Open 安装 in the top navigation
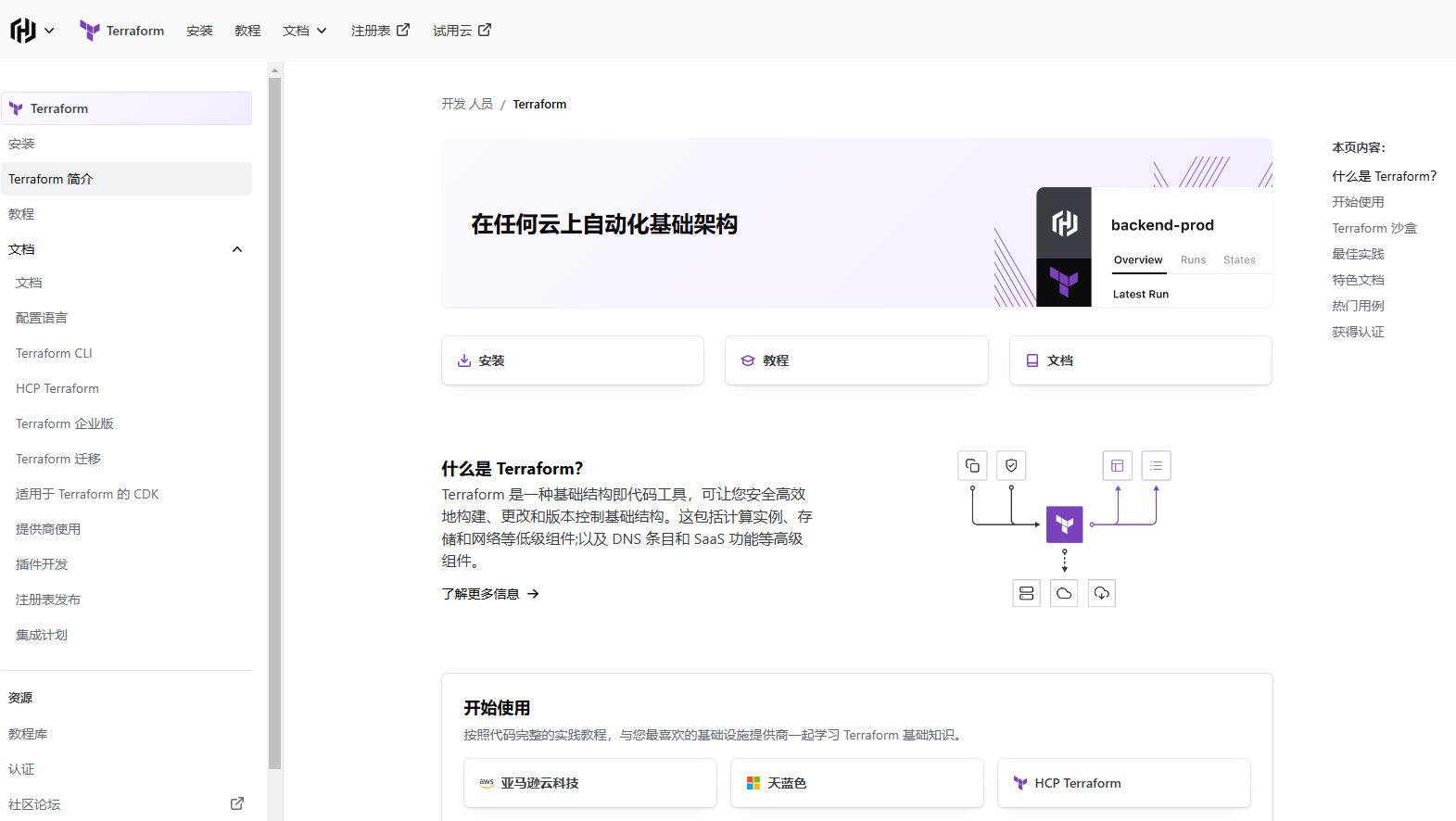This screenshot has width=1456, height=821. 199,31
